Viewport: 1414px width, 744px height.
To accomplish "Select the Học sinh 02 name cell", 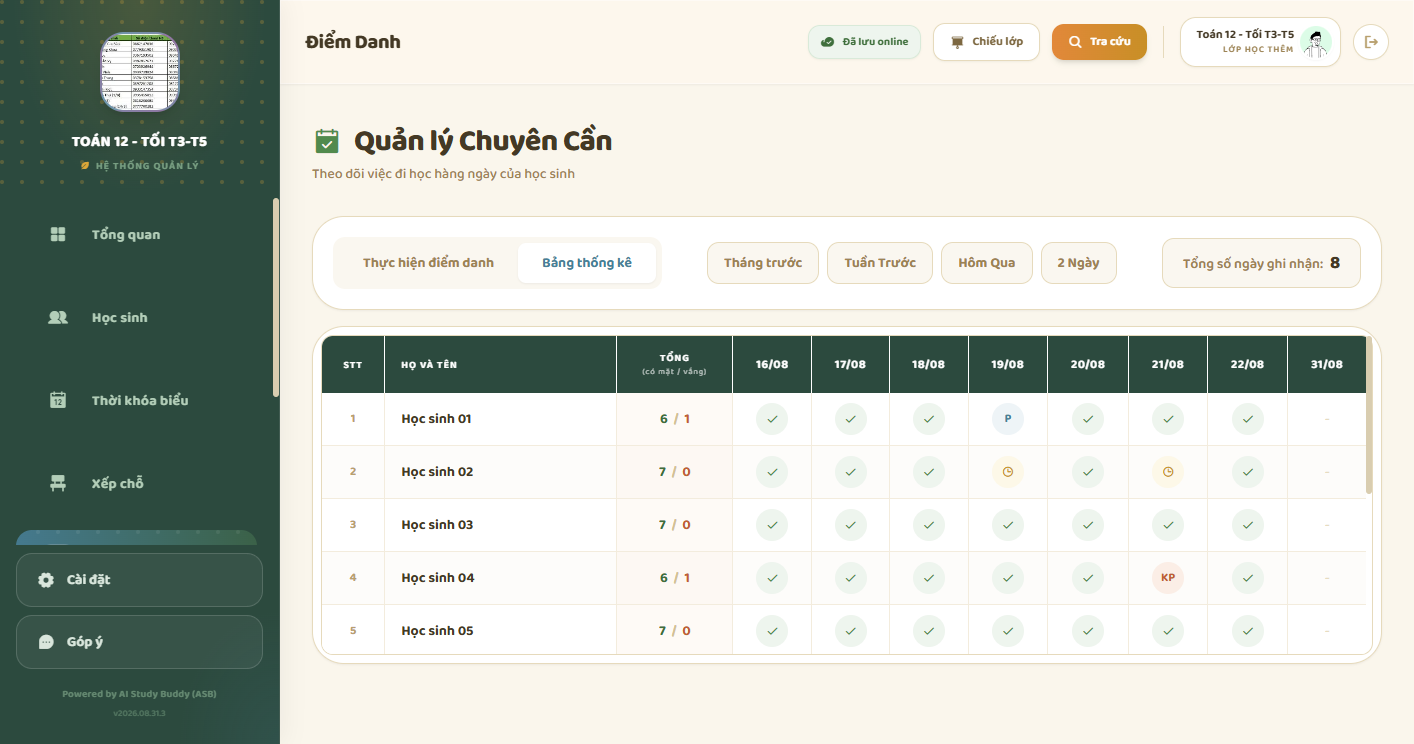I will [500, 472].
